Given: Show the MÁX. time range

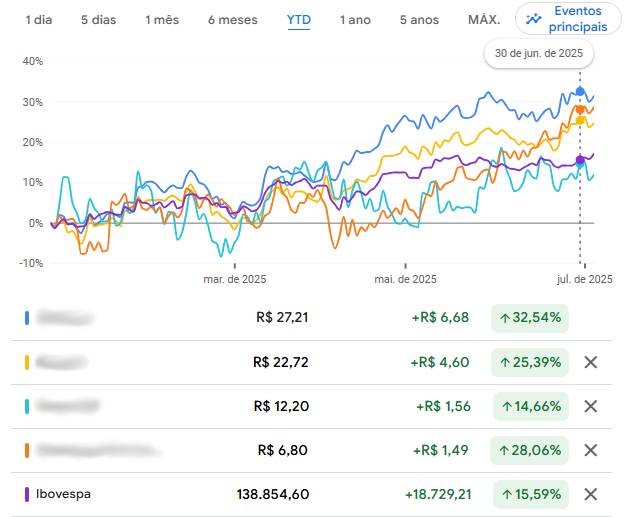Looking at the screenshot, I should (484, 20).
